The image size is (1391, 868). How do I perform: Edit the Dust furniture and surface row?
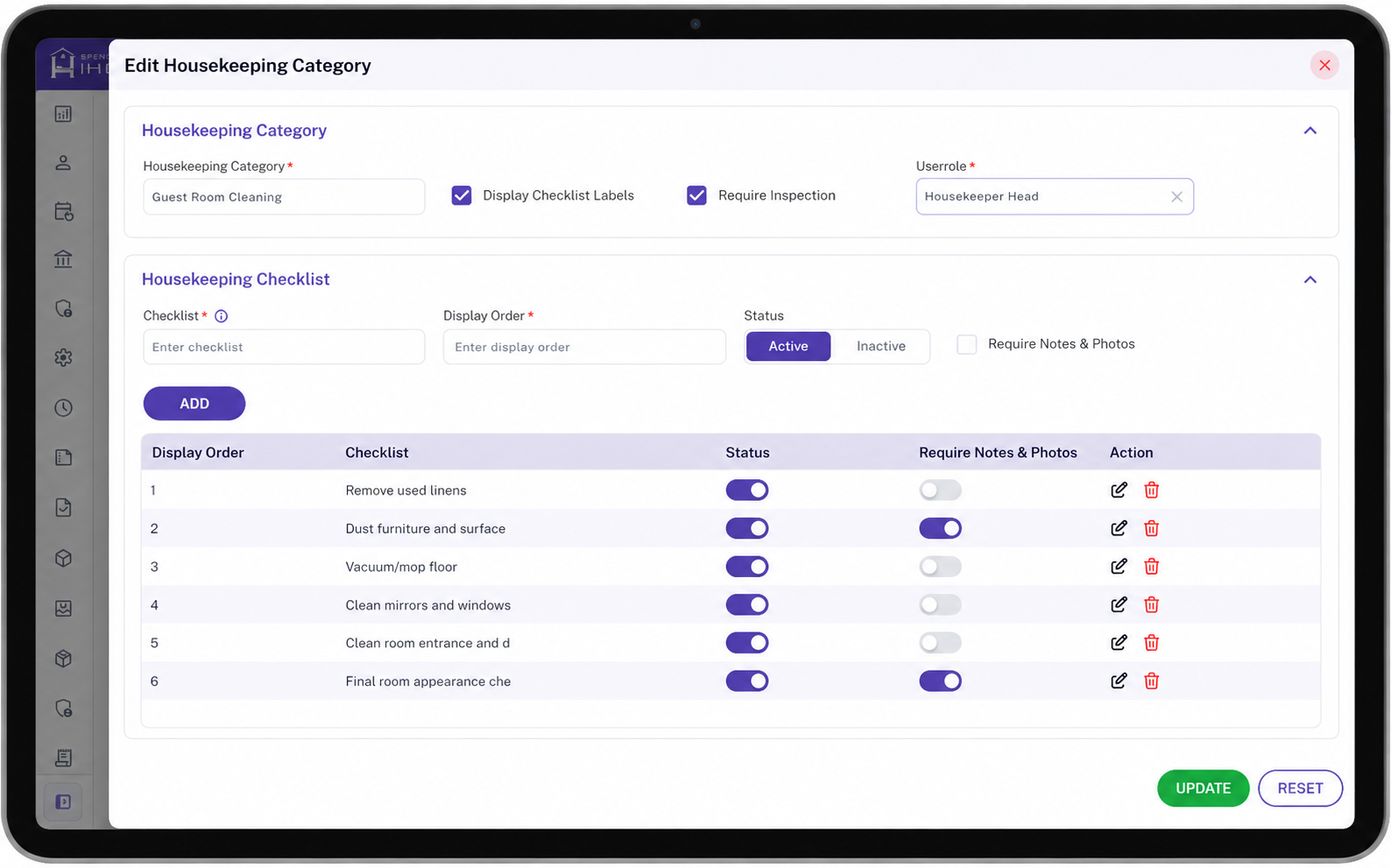pyautogui.click(x=1119, y=528)
